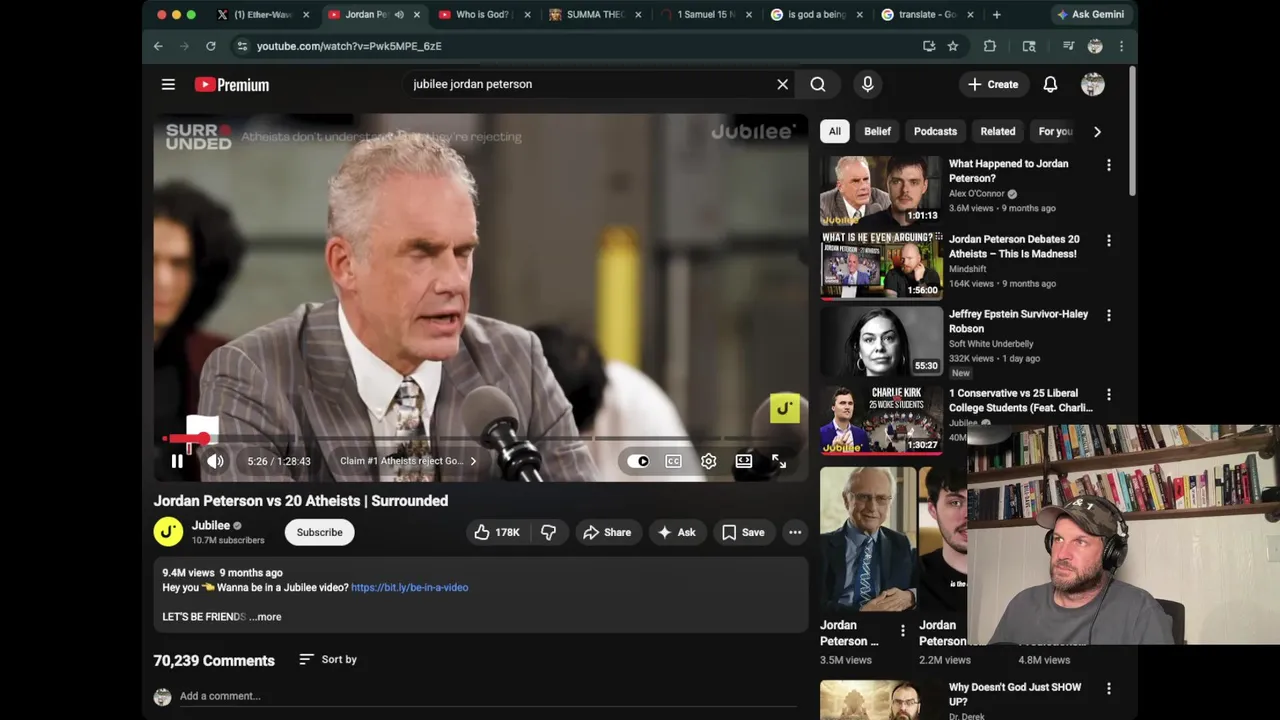Image resolution: width=1280 pixels, height=720 pixels.
Task: Select the All filter chip
Action: [x=834, y=131]
